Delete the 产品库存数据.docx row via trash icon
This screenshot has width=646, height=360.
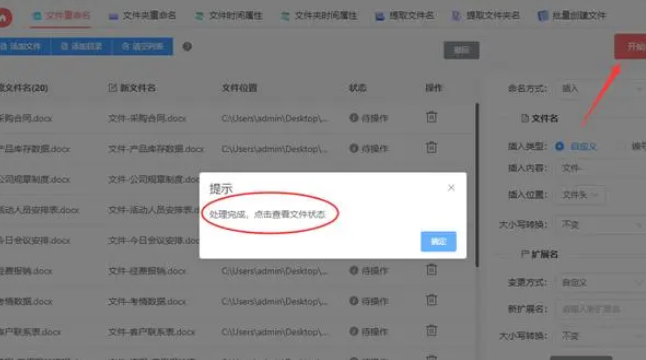(x=431, y=147)
